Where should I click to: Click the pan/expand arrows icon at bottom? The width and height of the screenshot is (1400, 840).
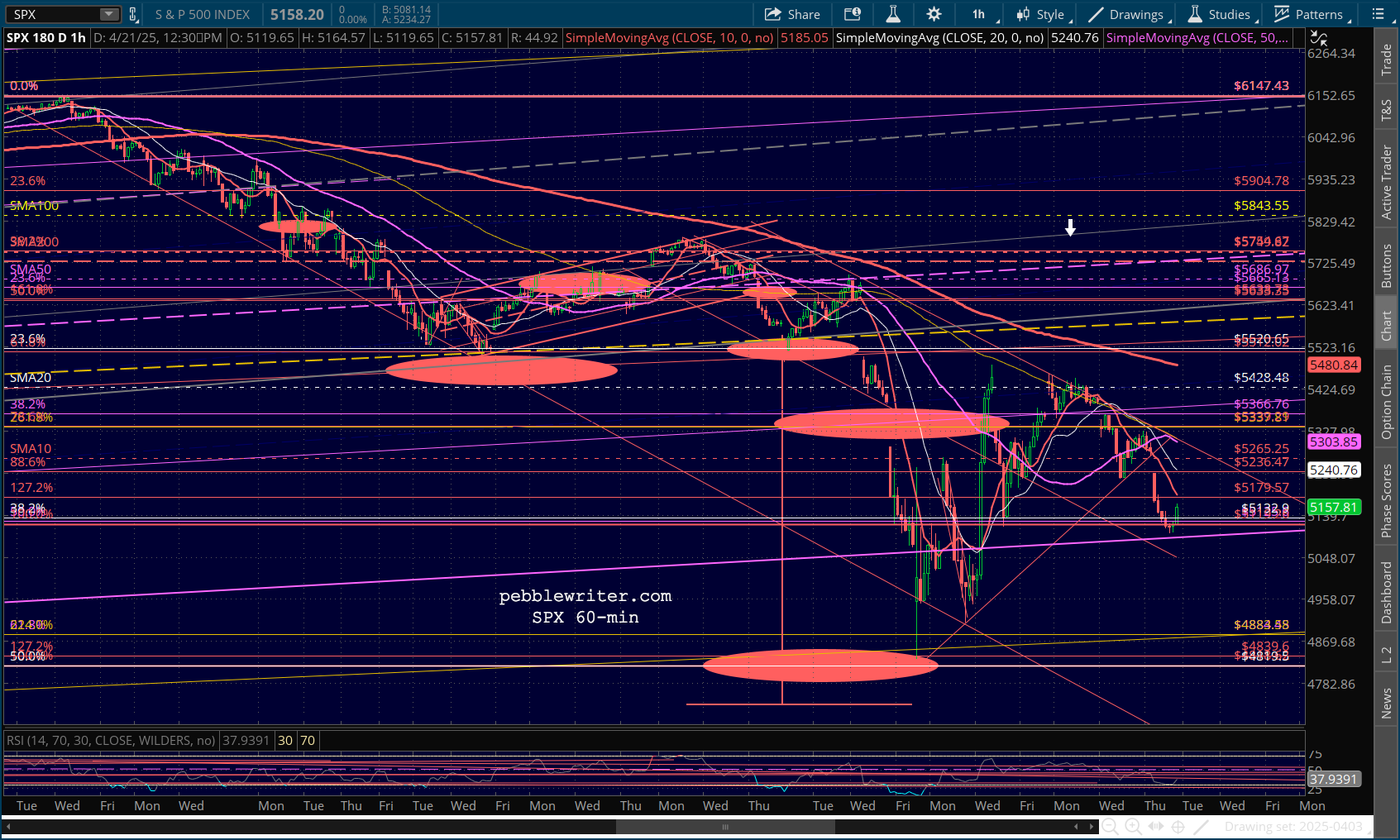1155,827
